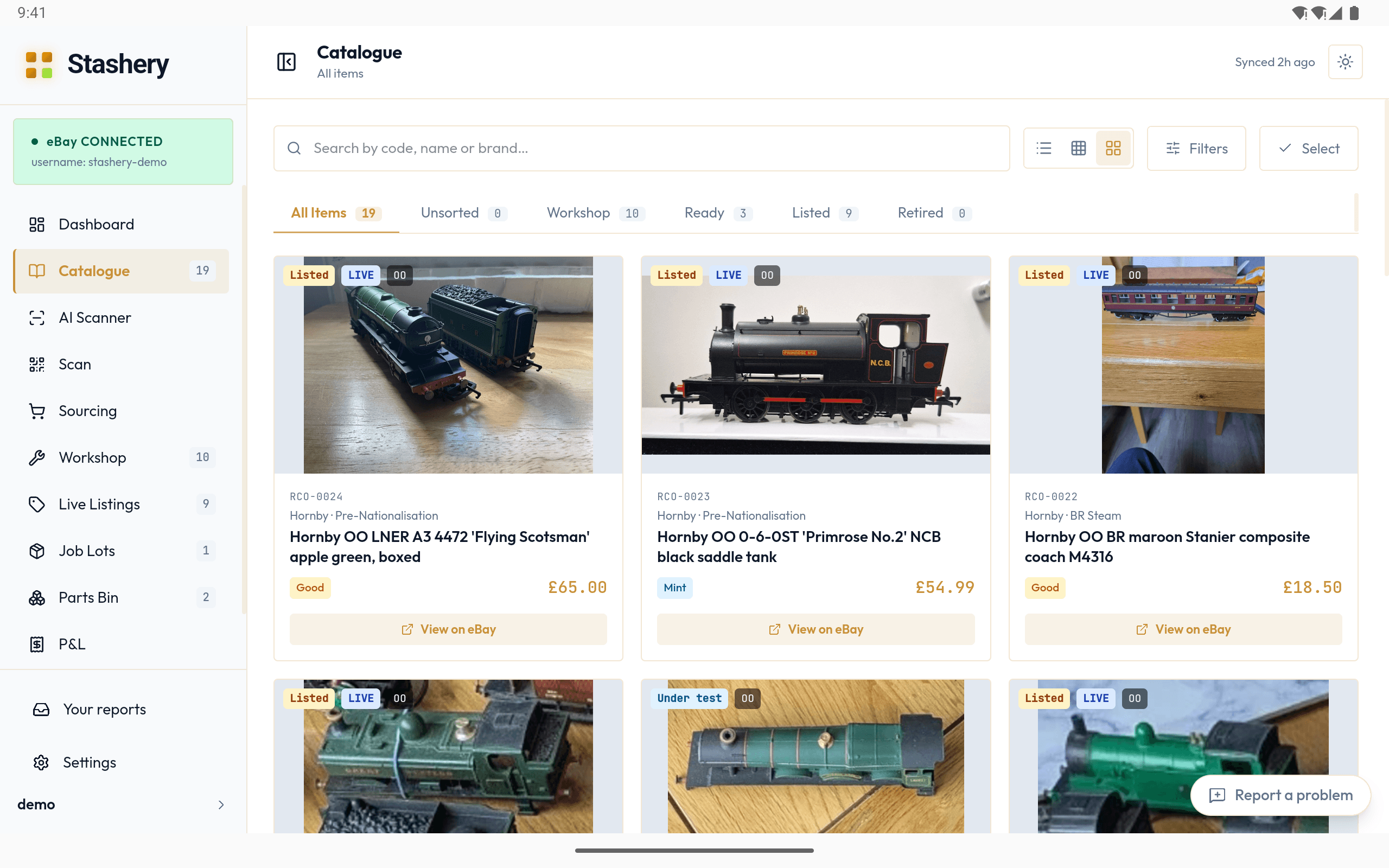The width and height of the screenshot is (1389, 868).
Task: Click Report a problem button
Action: point(1280,795)
